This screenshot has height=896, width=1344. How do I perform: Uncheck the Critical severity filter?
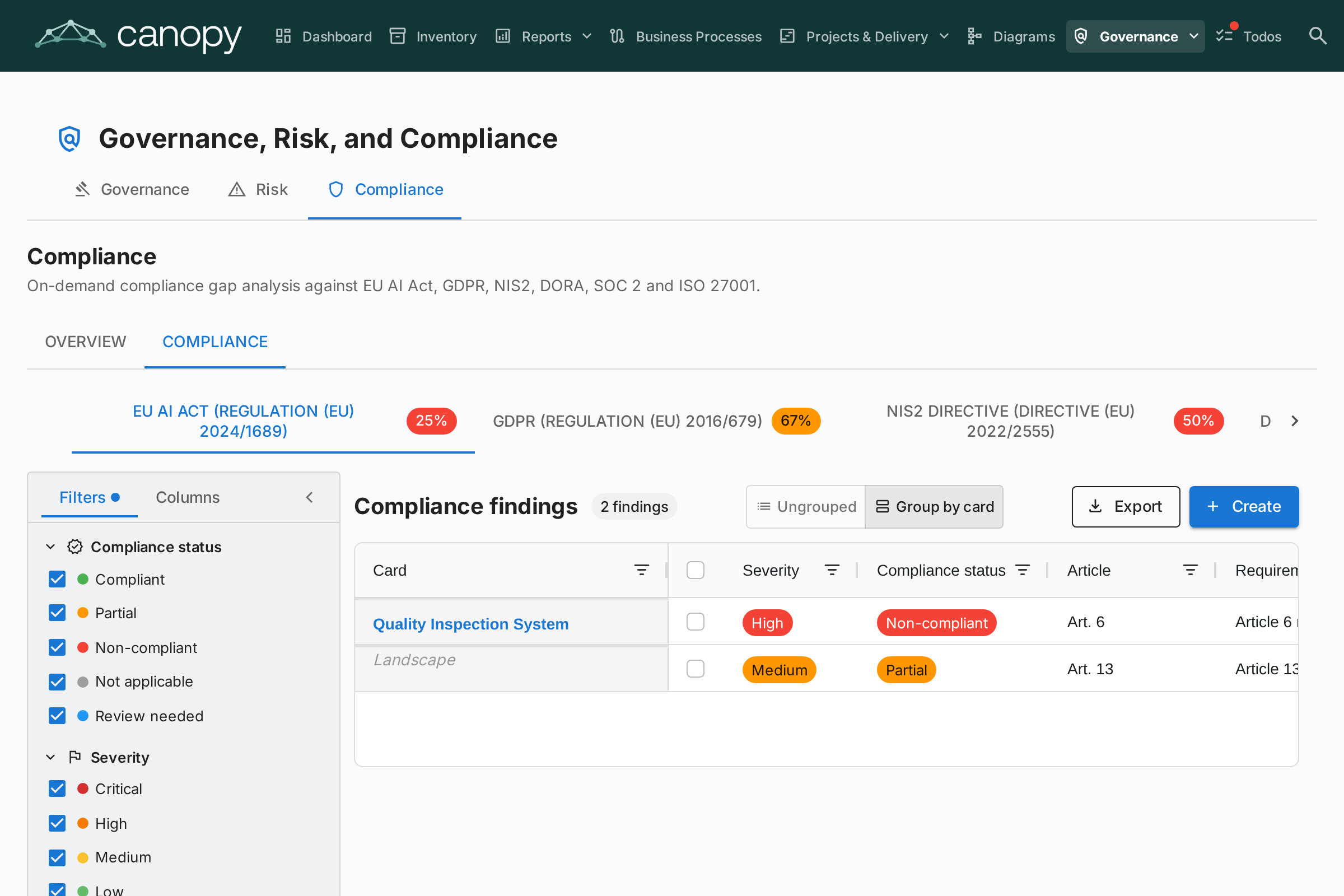57,788
